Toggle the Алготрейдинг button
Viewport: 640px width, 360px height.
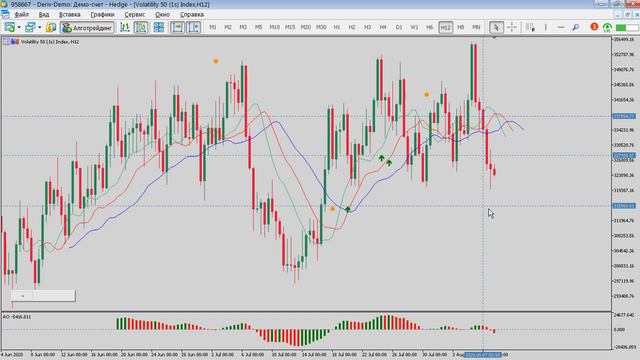(87, 27)
